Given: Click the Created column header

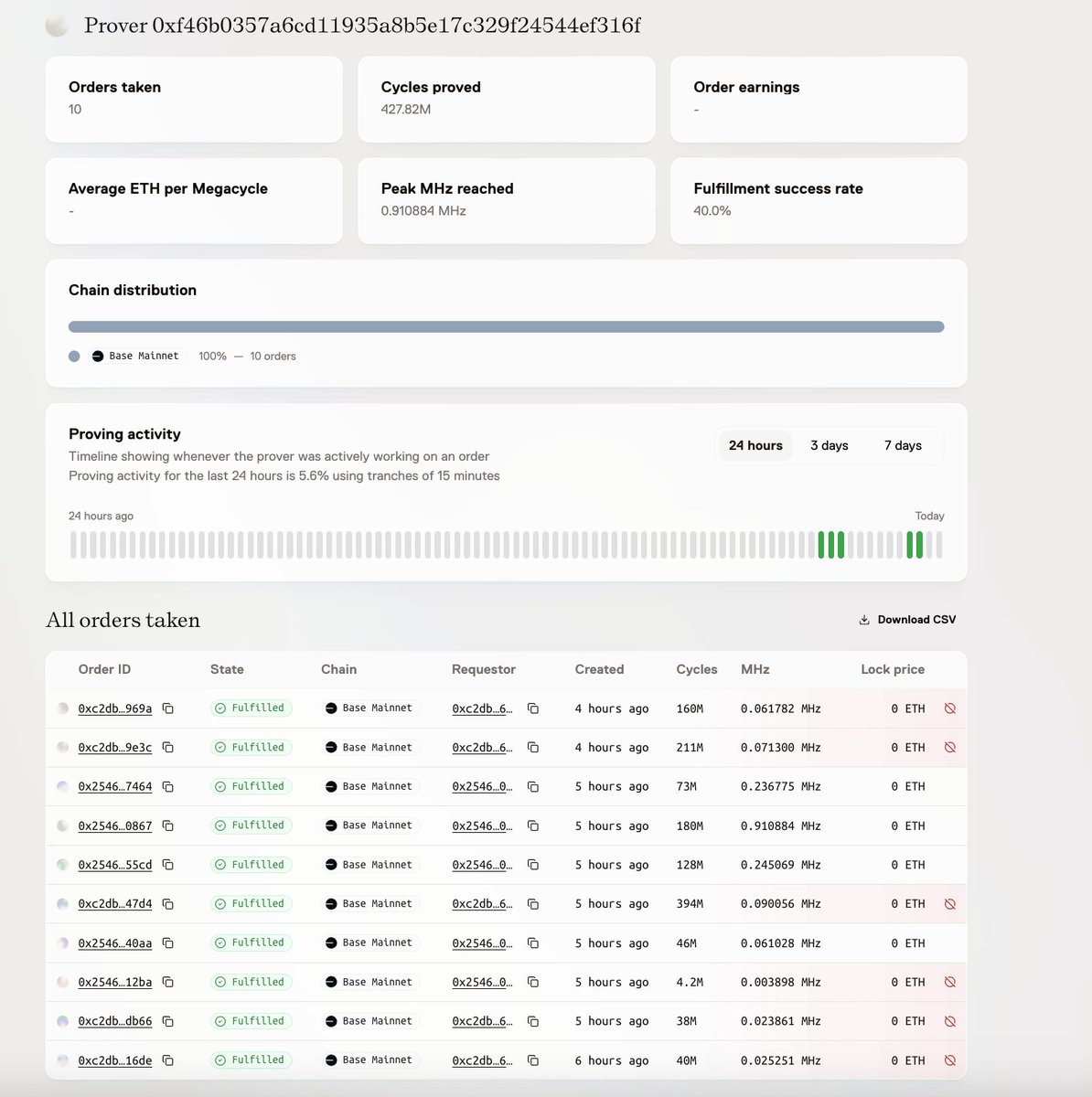Looking at the screenshot, I should (599, 669).
